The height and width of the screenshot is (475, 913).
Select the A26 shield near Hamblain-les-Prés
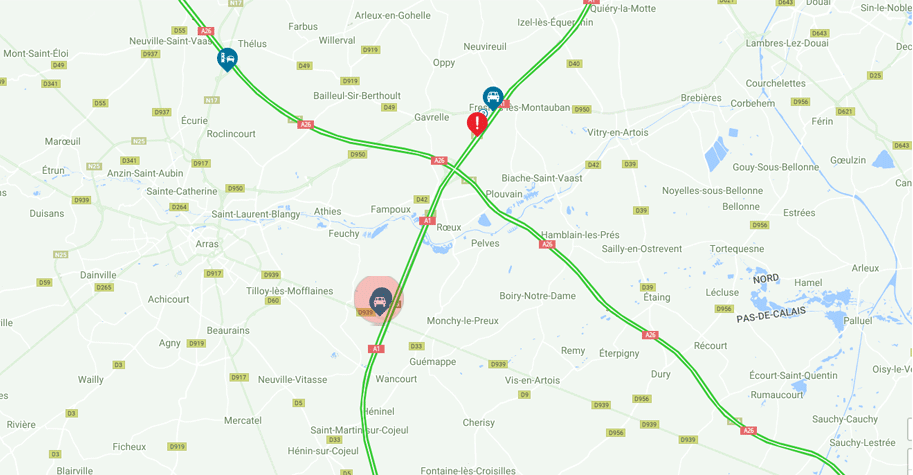[547, 244]
